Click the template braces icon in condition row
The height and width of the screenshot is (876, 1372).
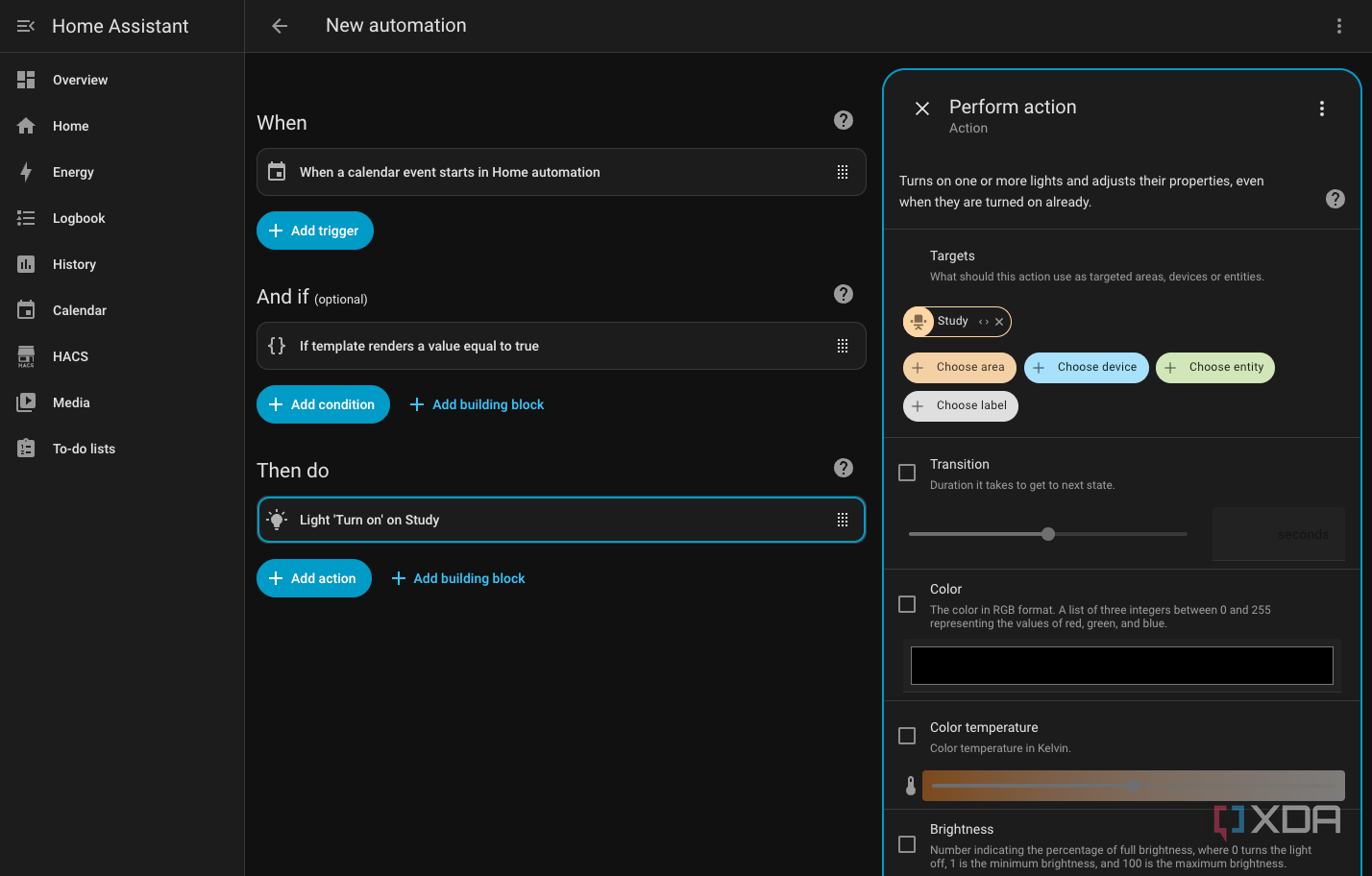click(x=277, y=346)
